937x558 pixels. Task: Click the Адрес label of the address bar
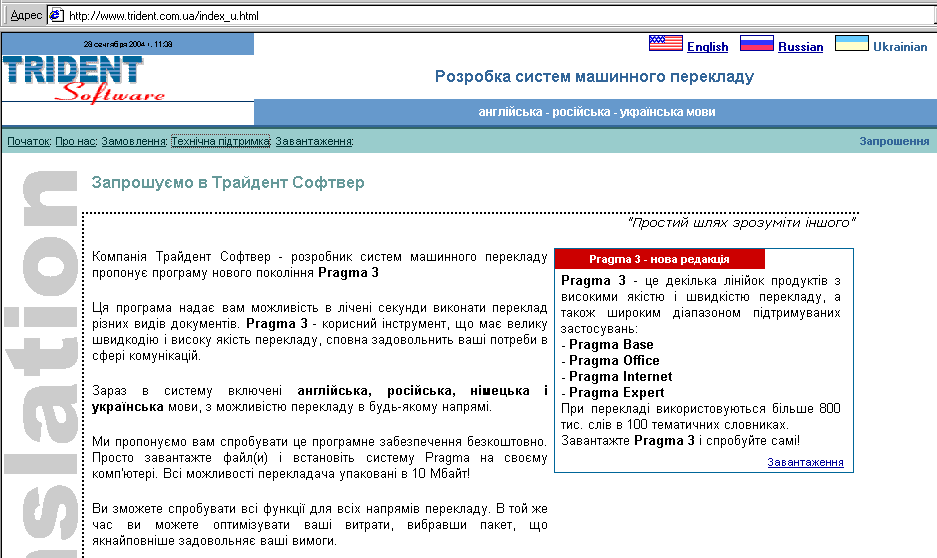[x=26, y=16]
